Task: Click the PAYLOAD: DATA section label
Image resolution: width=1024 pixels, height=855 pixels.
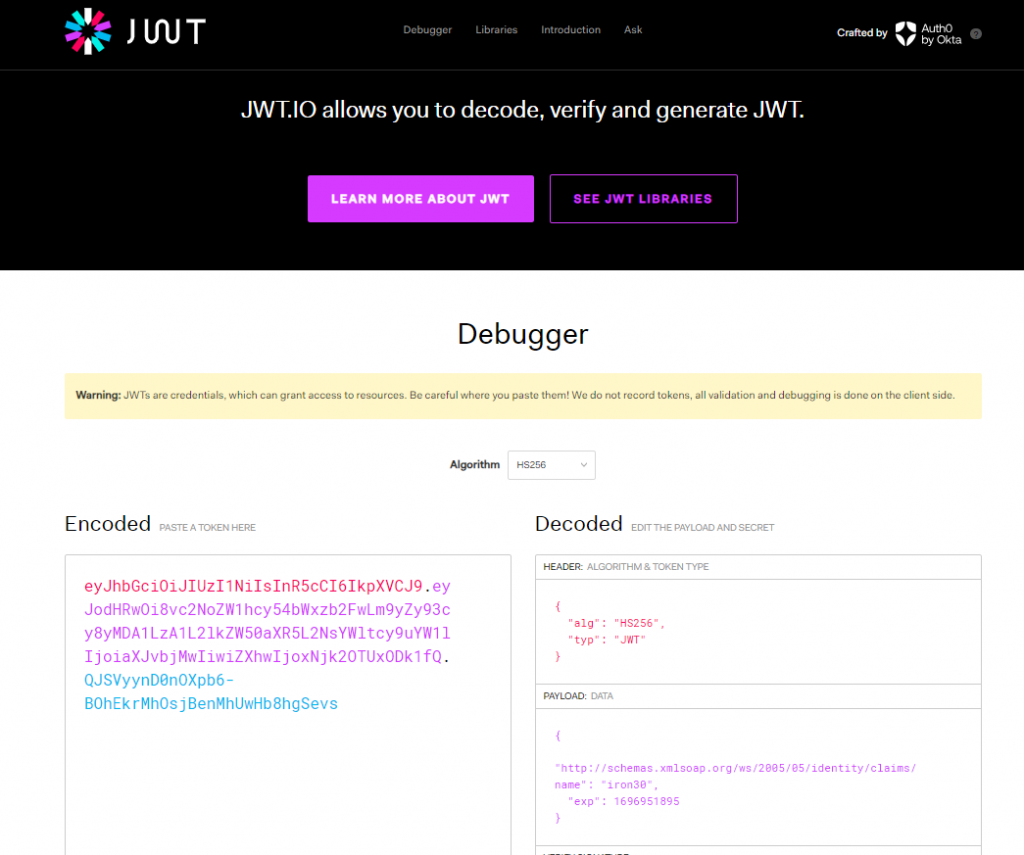Action: (578, 696)
